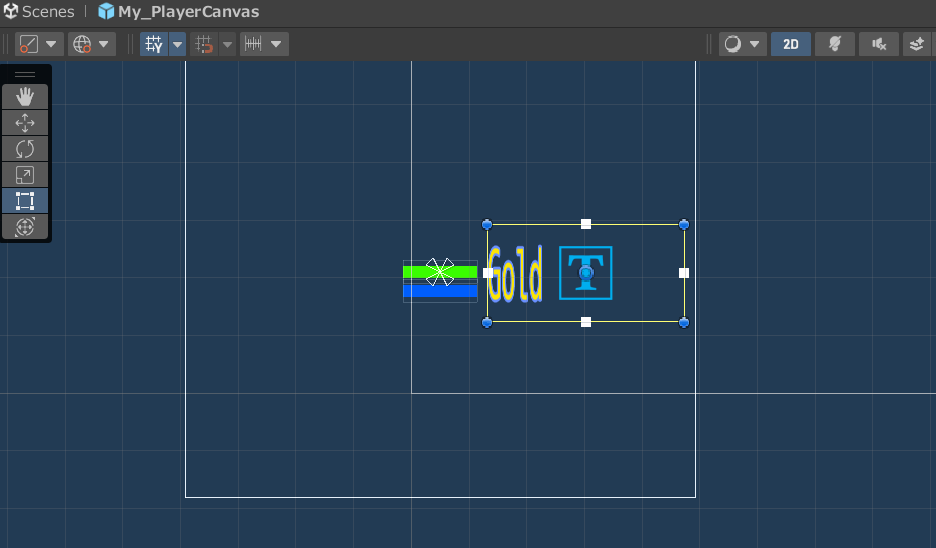The width and height of the screenshot is (936, 548).
Task: Click the Unity Scenes breadcrumb icon
Action: point(12,12)
